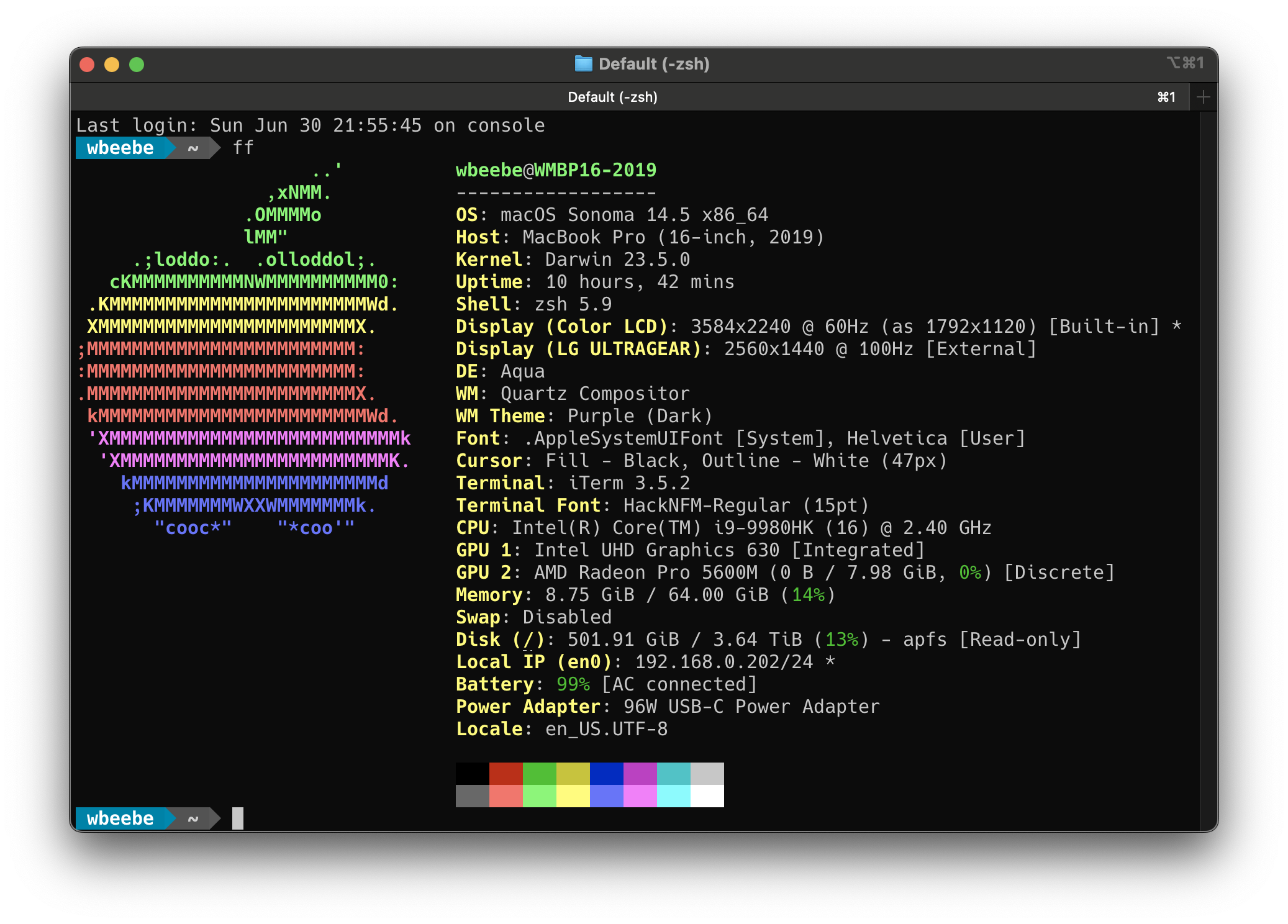Viewport: 1288px width, 924px height.
Task: Click the black color block in palette
Action: pos(473,774)
